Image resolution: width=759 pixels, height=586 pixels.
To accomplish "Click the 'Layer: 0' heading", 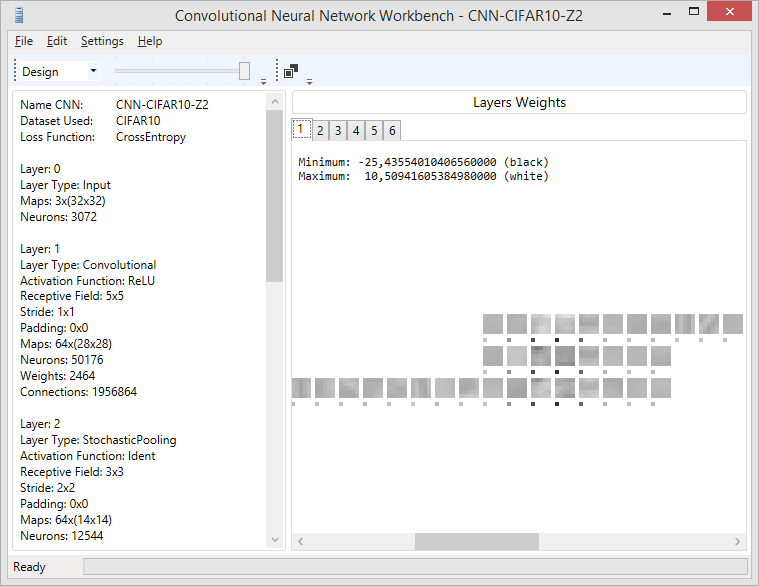I will pyautogui.click(x=40, y=169).
